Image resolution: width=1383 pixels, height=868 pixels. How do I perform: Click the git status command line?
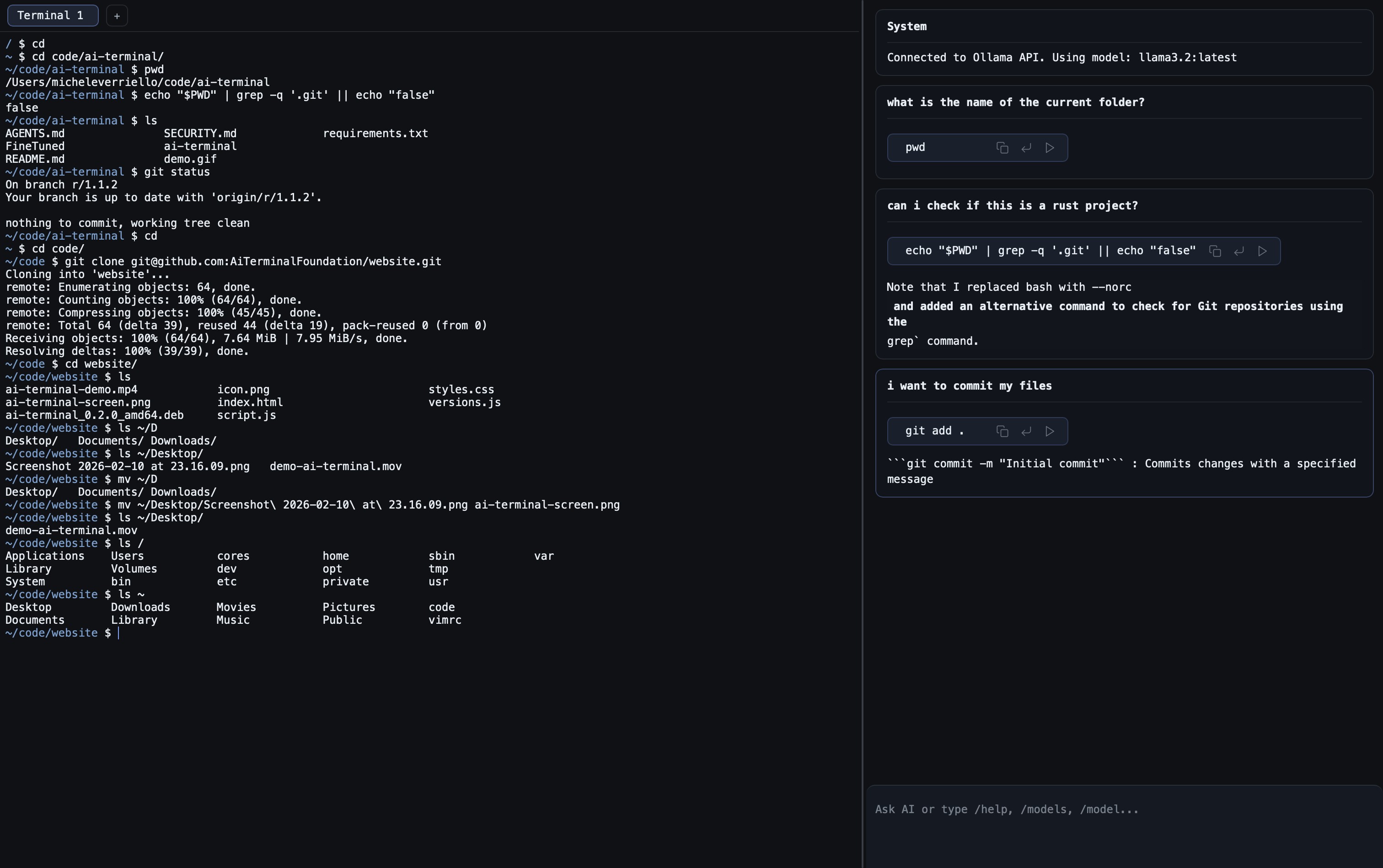107,171
